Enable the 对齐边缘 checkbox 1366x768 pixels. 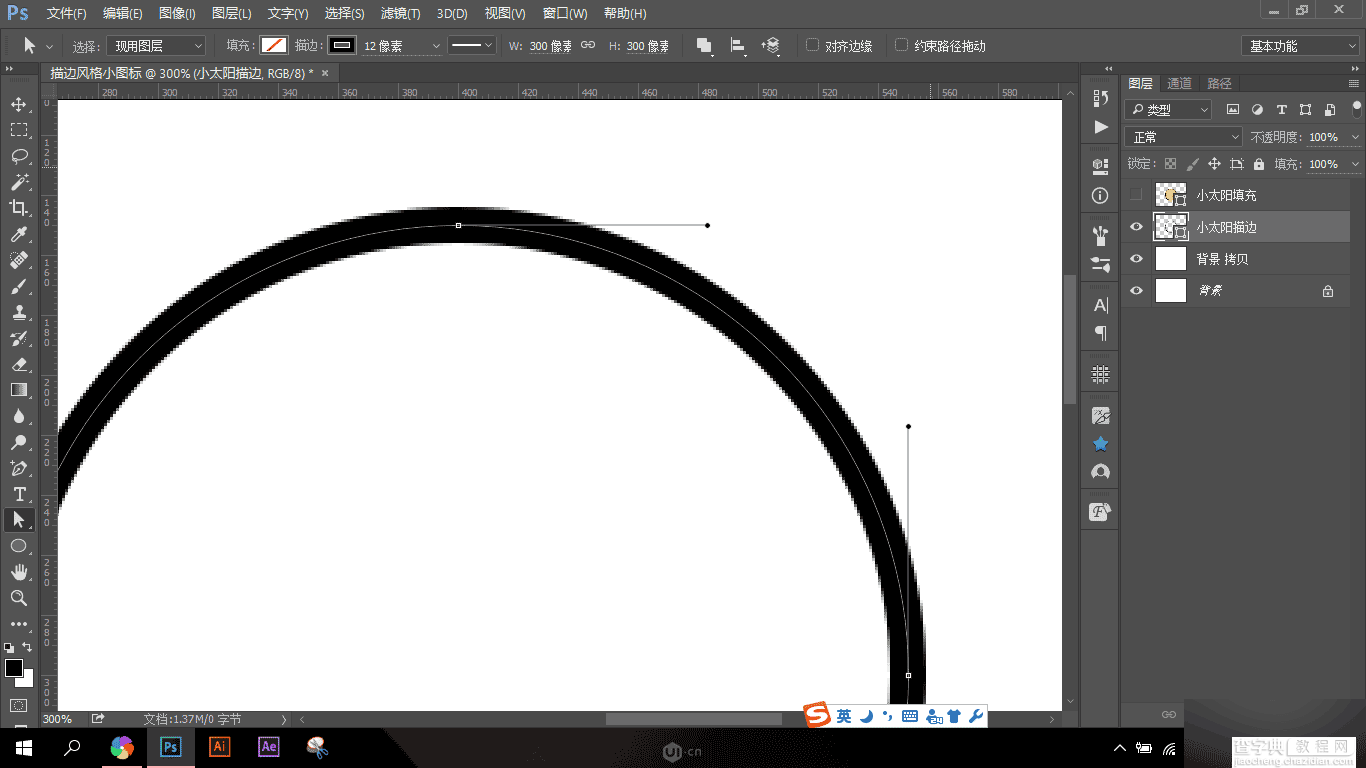[x=813, y=45]
